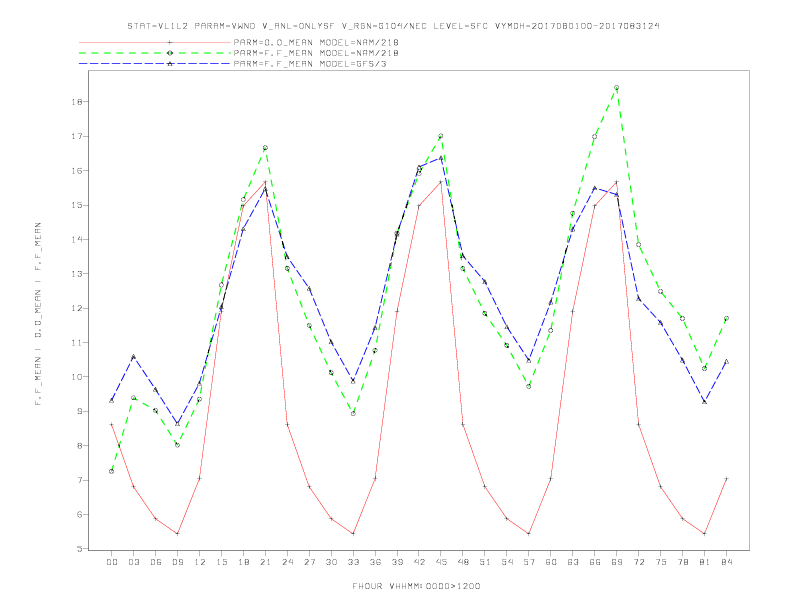Click blue GFS triangle marker at hour 84
Screen dimensions: 792x612
[x=726, y=362]
